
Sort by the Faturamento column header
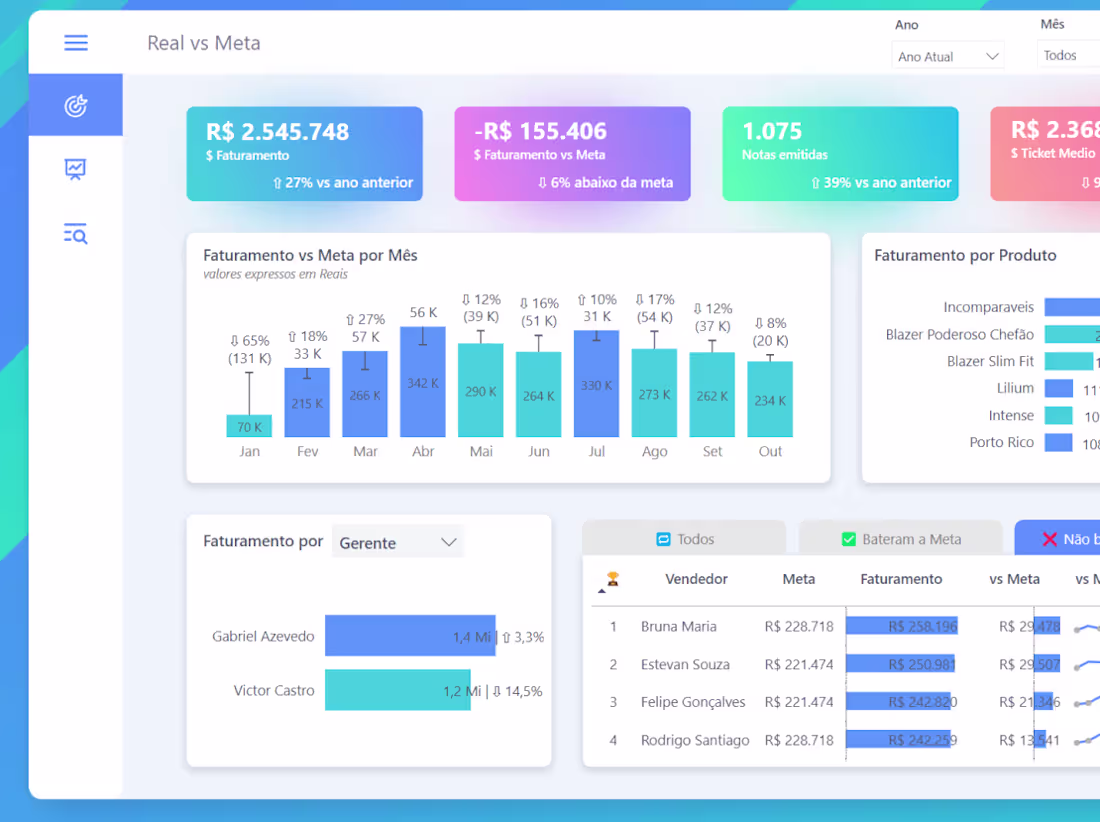pyautogui.click(x=901, y=579)
